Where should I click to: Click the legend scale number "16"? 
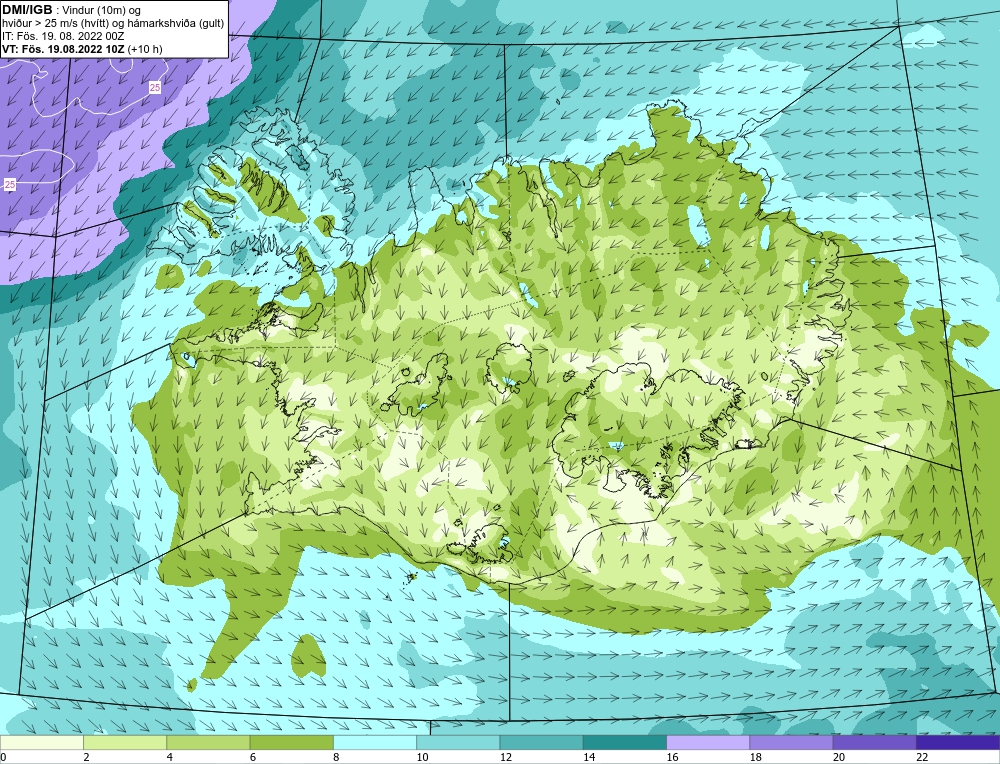click(x=672, y=757)
